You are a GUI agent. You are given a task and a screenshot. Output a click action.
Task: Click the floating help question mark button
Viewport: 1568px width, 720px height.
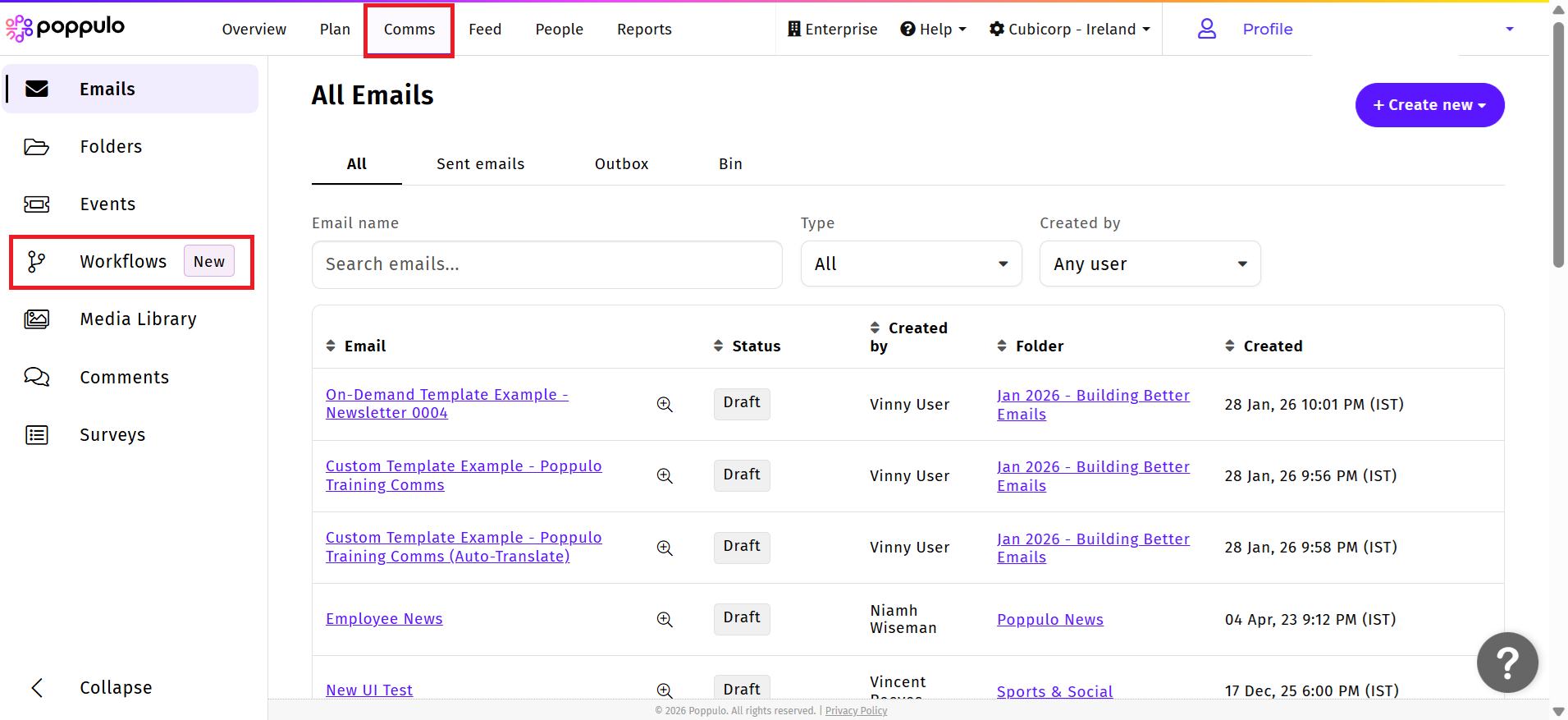click(1507, 663)
